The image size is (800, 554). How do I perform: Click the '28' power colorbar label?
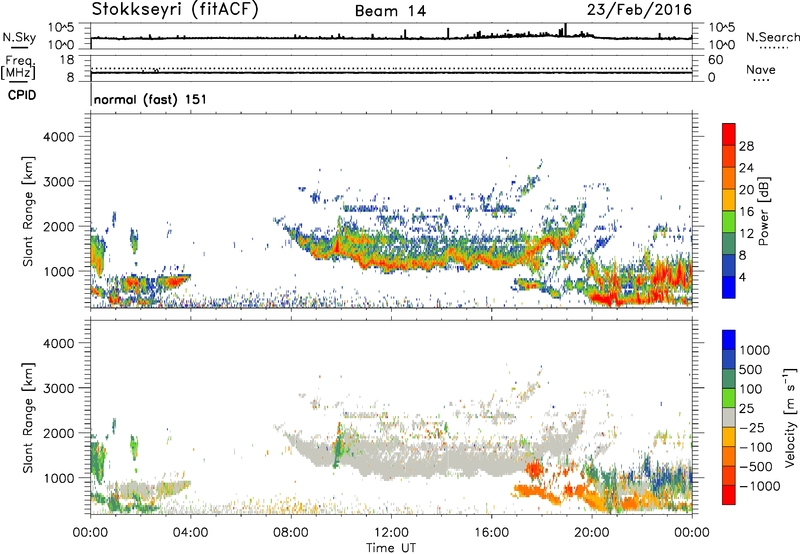746,146
